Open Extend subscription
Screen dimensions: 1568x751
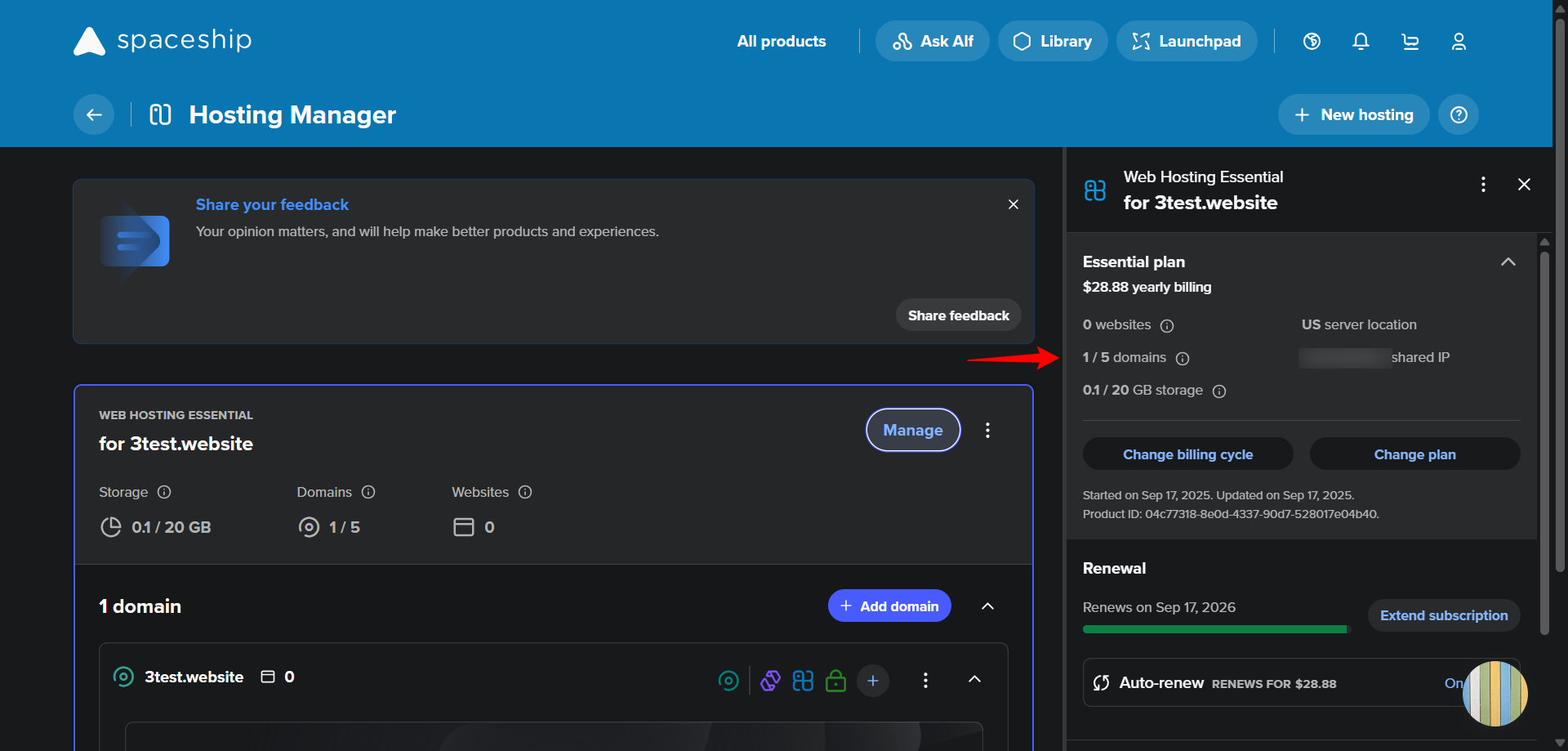[x=1443, y=615]
